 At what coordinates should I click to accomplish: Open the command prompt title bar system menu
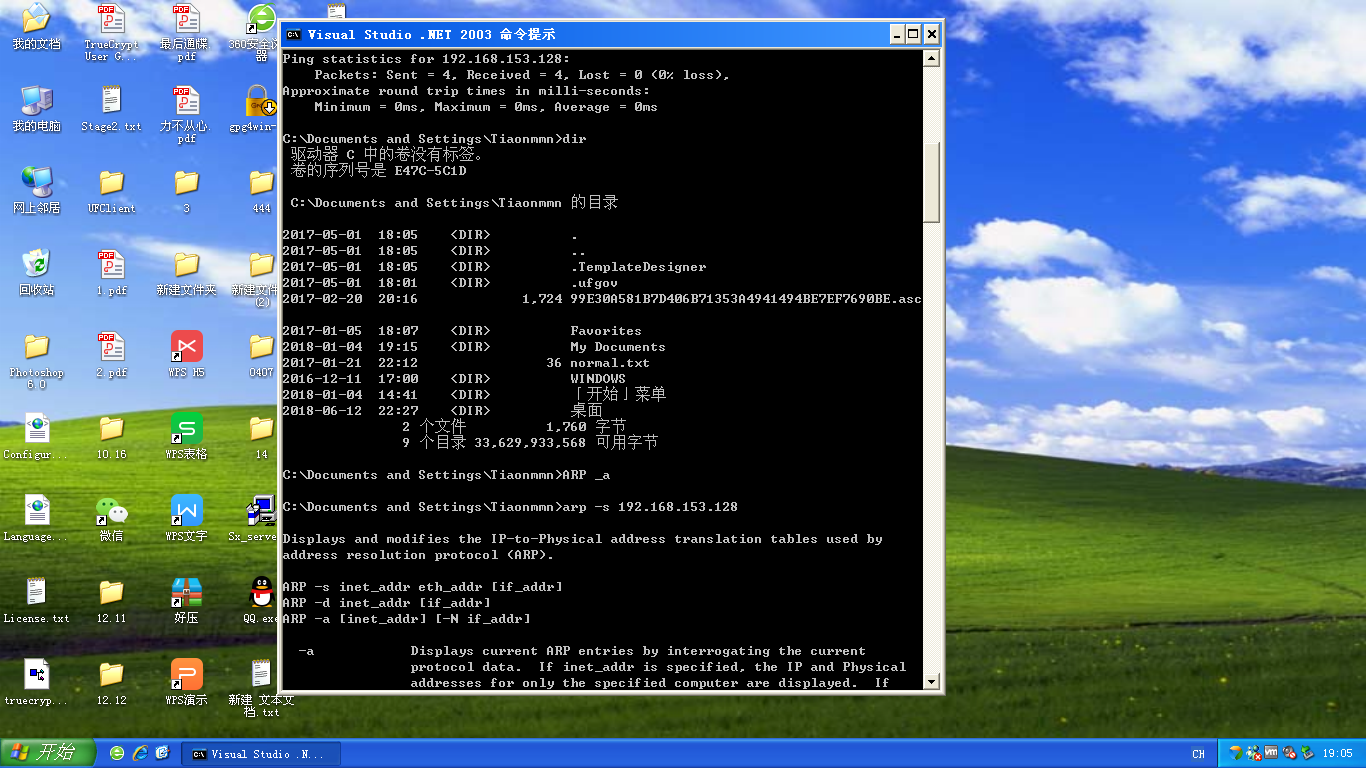coord(293,35)
